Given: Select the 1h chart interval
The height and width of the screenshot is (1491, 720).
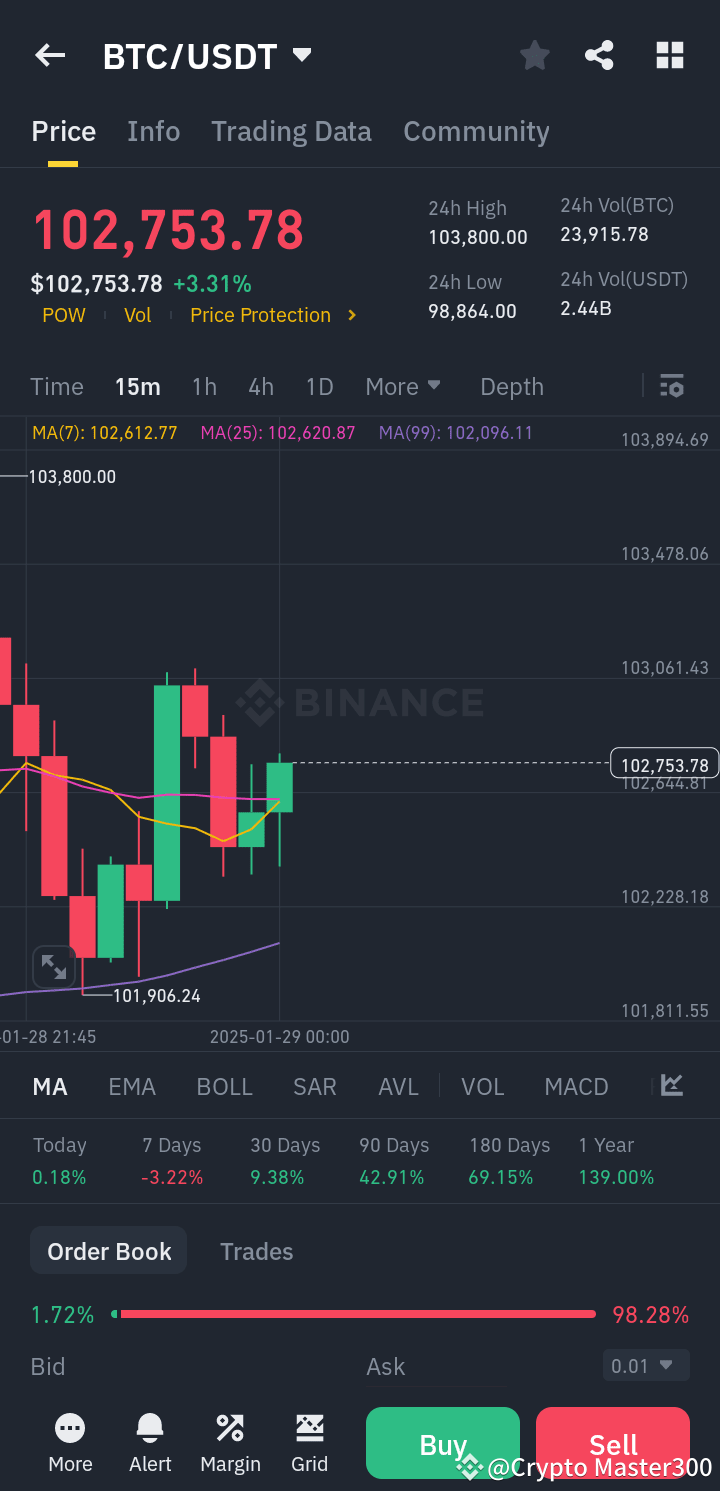Looking at the screenshot, I should (204, 386).
